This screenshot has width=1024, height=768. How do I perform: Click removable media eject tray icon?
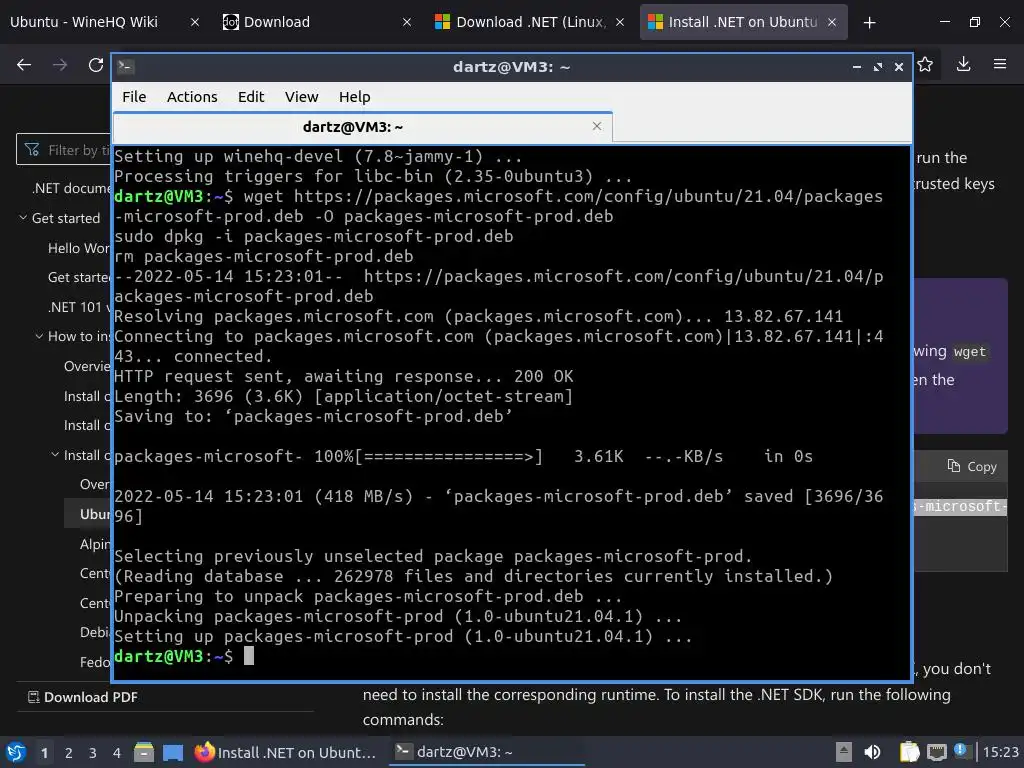point(843,752)
